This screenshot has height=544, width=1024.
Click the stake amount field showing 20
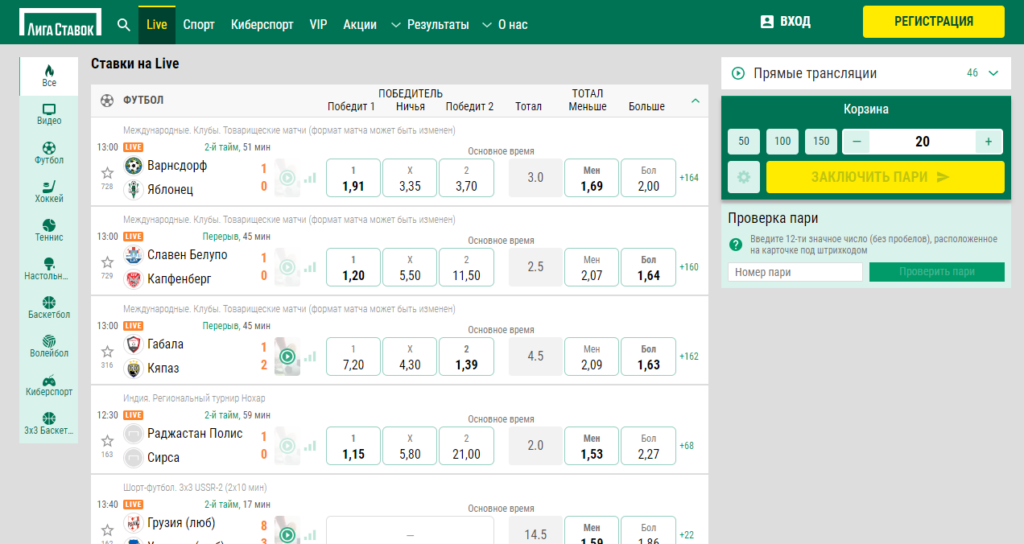tap(922, 142)
